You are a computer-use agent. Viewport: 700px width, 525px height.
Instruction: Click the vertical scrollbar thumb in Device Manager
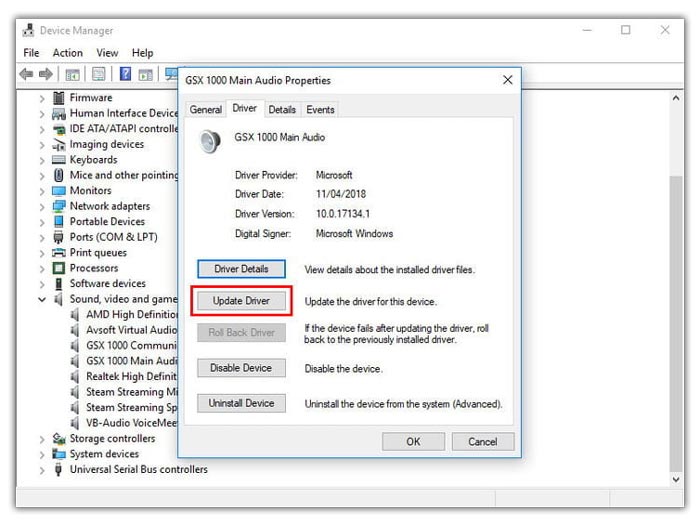coord(676,323)
